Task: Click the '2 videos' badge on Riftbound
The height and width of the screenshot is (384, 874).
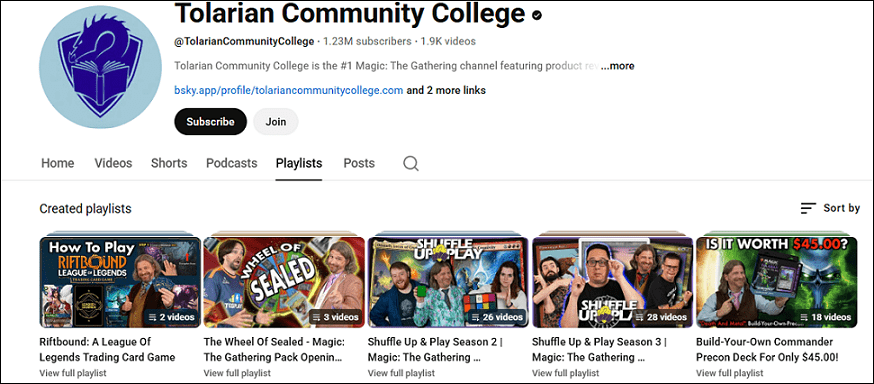Action: (x=171, y=317)
